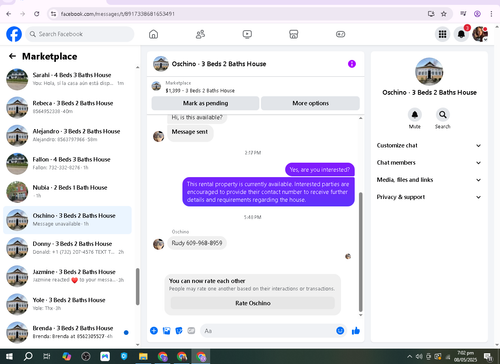
Task: Open Windows taskbar search
Action: [28, 356]
